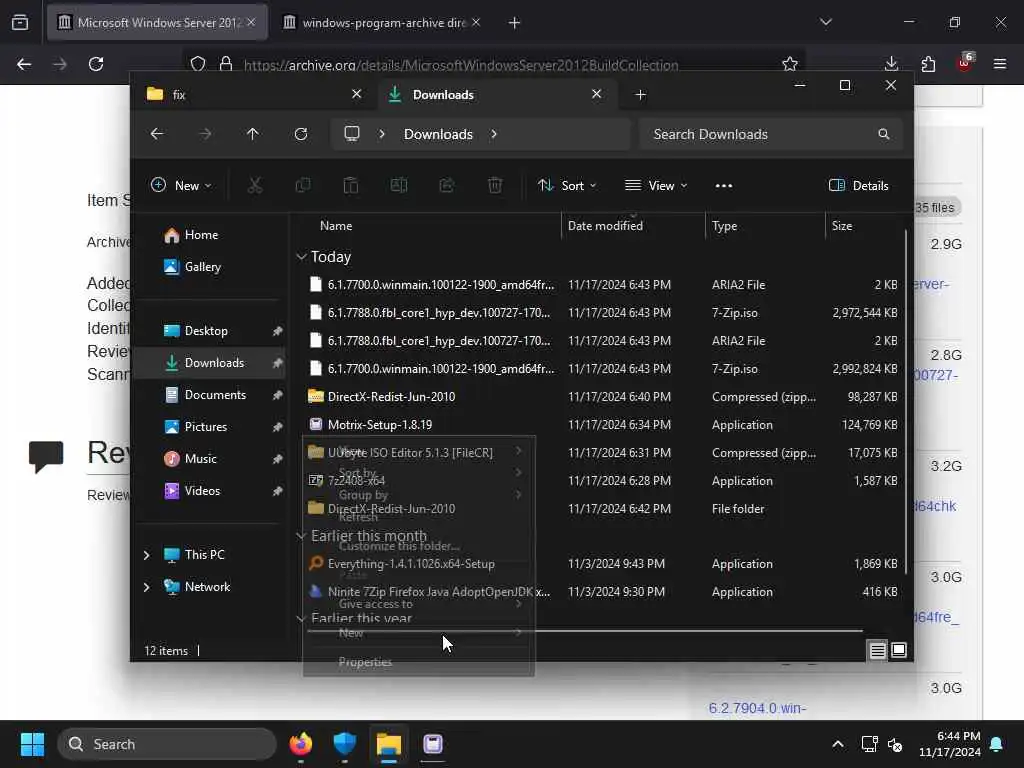Open Firefox list all tabs dropdown
Image resolution: width=1024 pixels, height=768 pixels.
coord(825,22)
